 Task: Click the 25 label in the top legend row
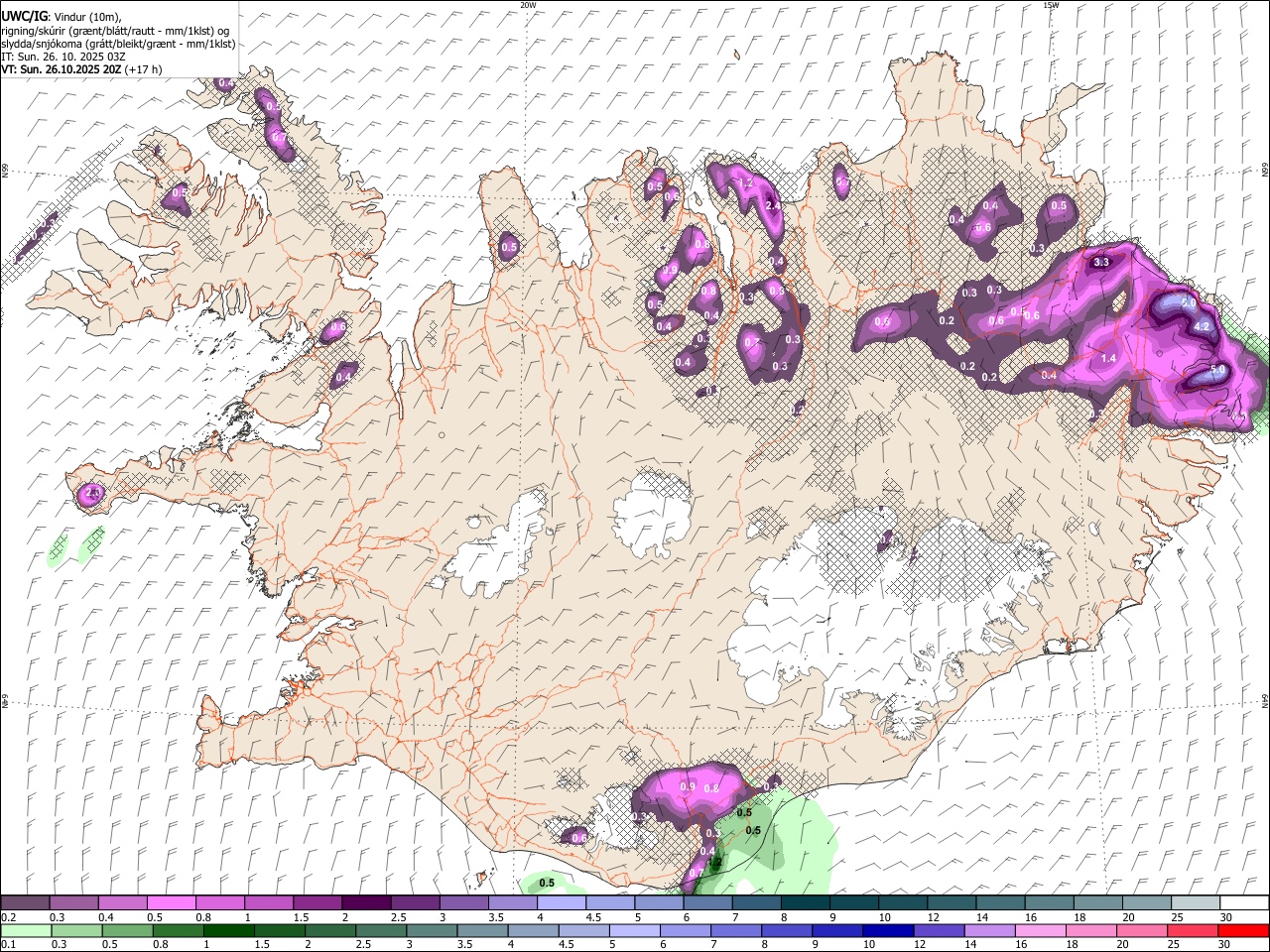point(1177,917)
